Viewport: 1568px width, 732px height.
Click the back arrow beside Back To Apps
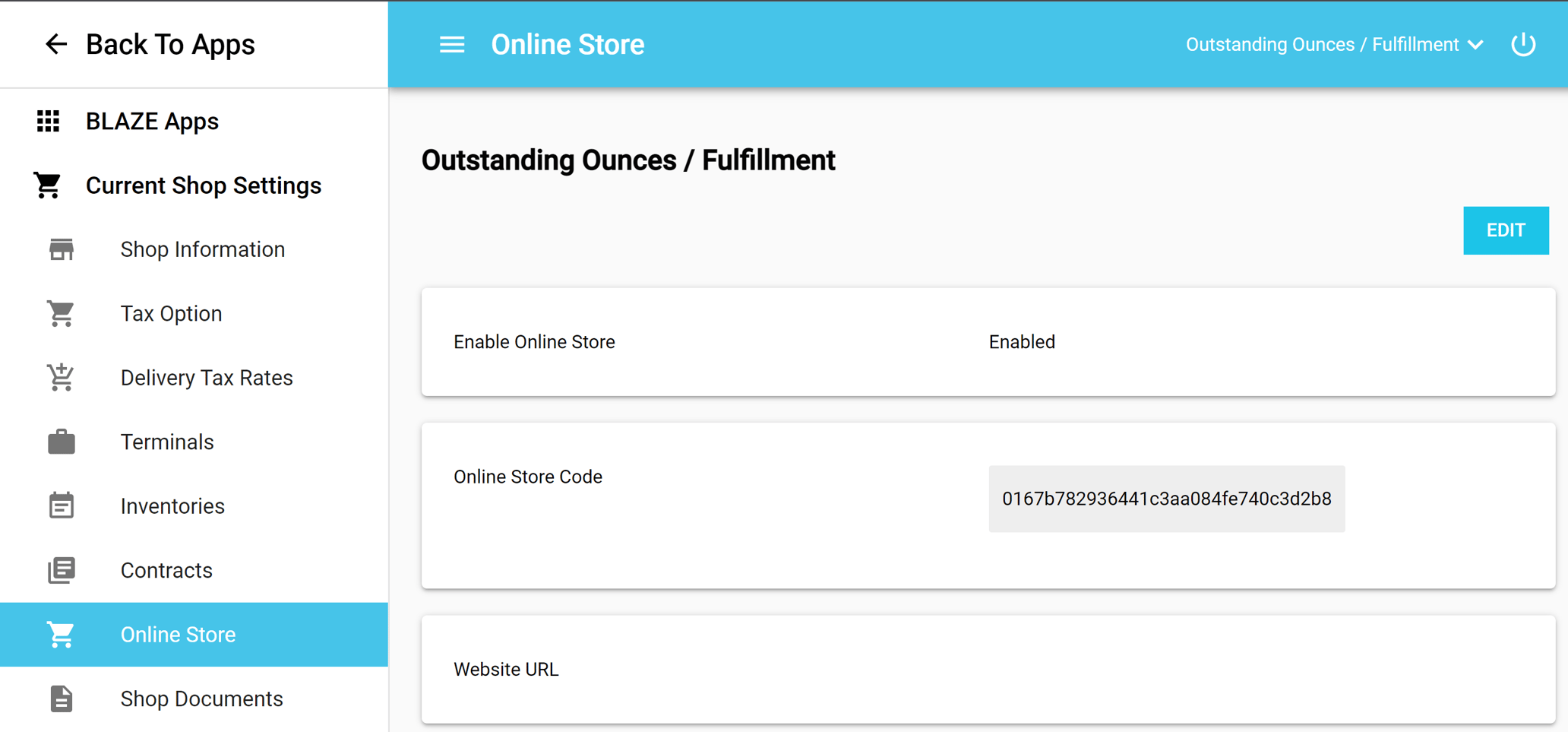[x=55, y=44]
